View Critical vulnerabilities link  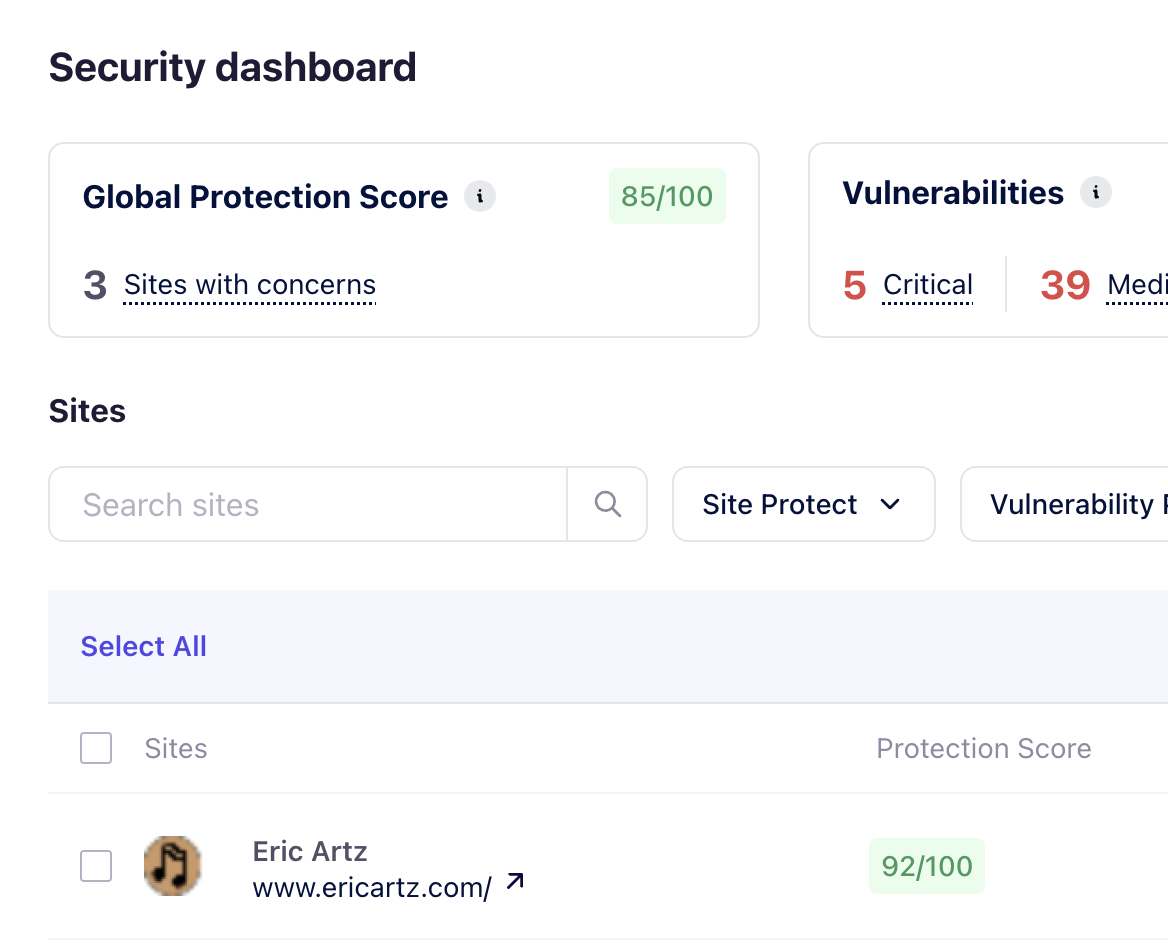tap(928, 286)
